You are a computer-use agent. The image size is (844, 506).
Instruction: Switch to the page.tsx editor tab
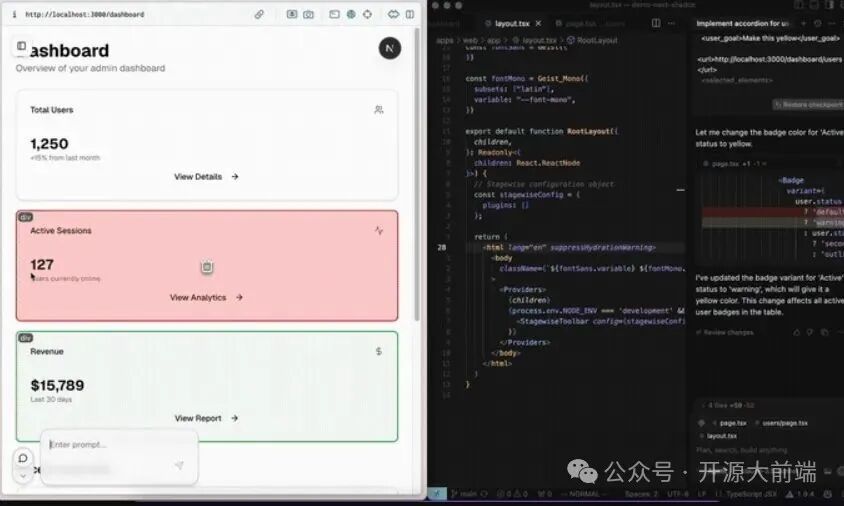(590, 24)
